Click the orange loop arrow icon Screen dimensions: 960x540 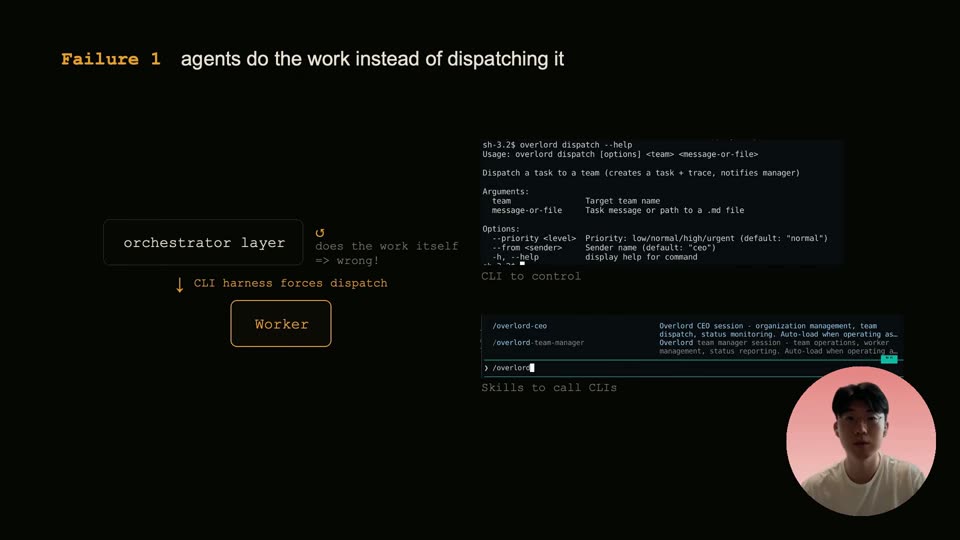coord(320,233)
